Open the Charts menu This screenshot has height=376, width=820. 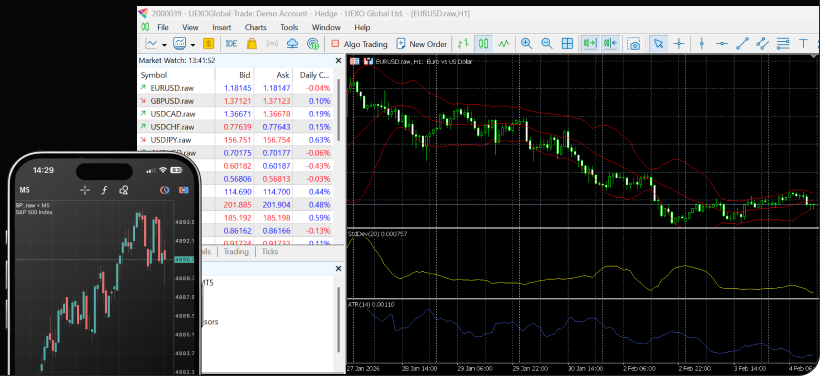coord(256,27)
